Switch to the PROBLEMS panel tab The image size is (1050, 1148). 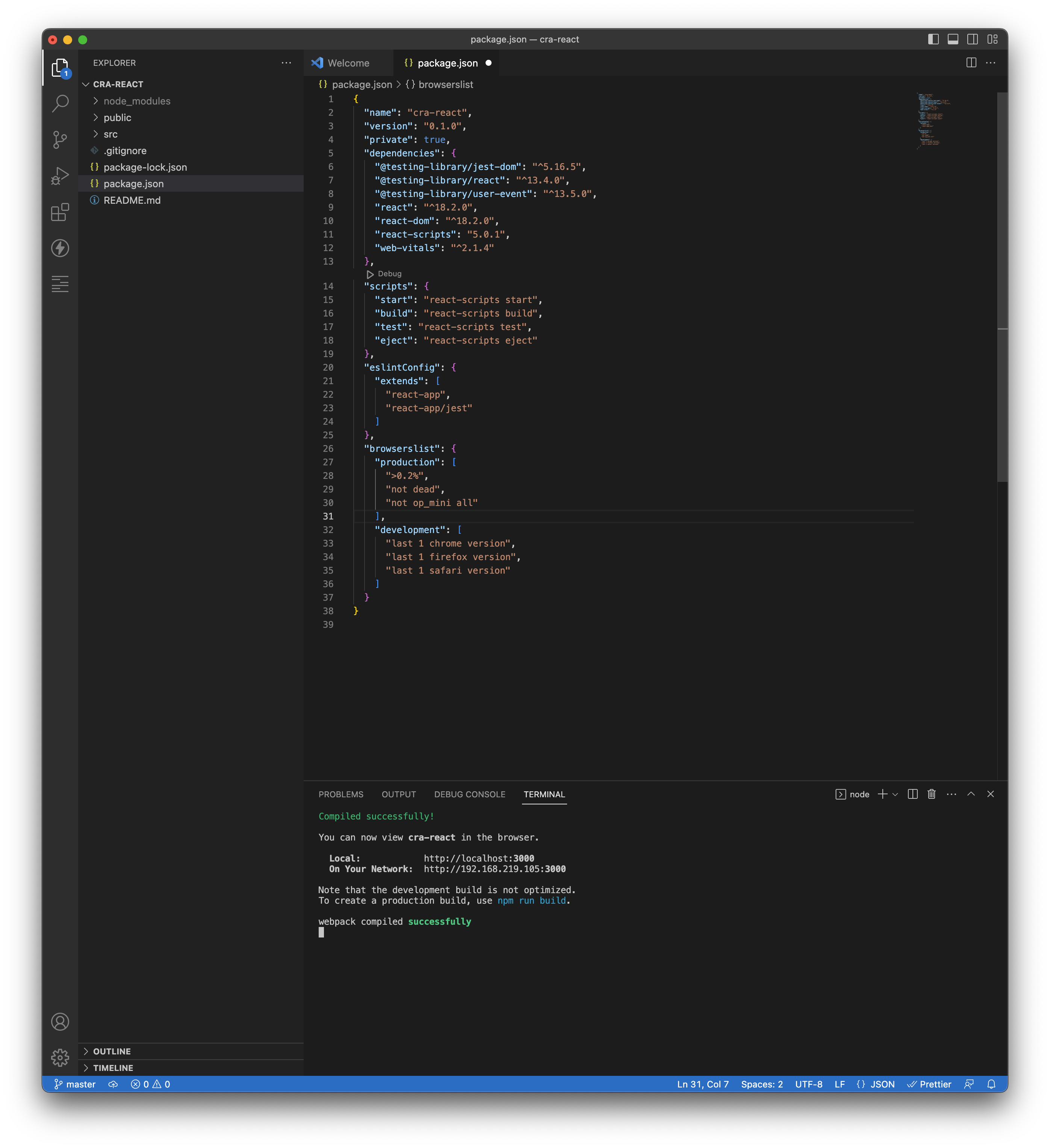340,794
